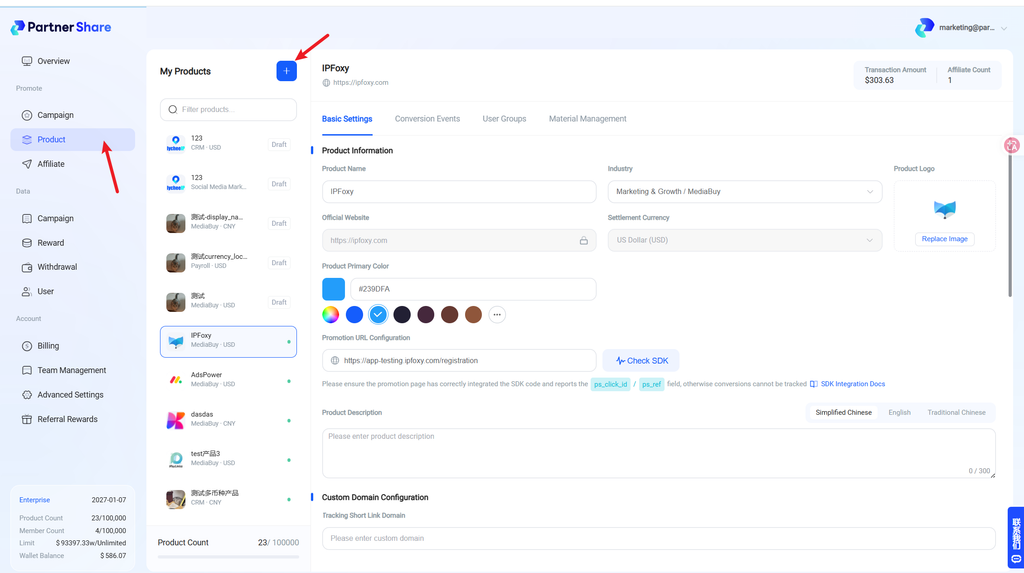
Task: Edit the Promotion URL field
Action: coord(458,361)
